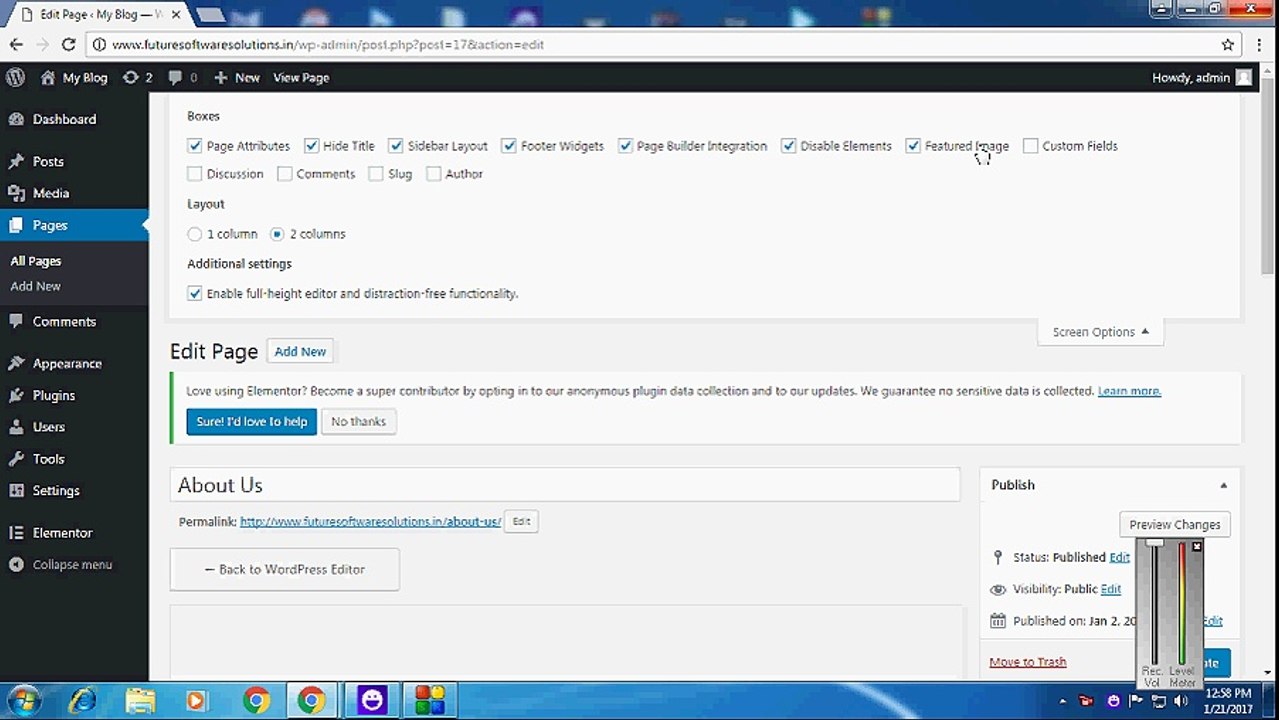Uncheck the Disable Elements box
Image resolution: width=1279 pixels, height=720 pixels.
click(x=789, y=146)
